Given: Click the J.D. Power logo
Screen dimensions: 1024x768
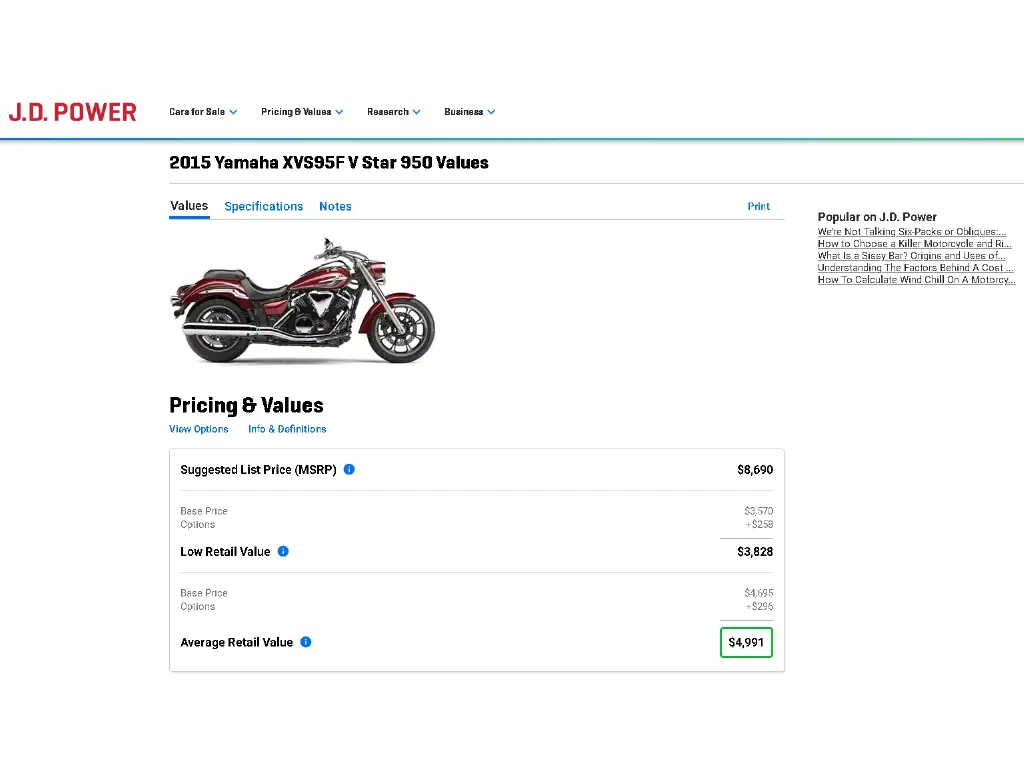Looking at the screenshot, I should click(x=72, y=112).
